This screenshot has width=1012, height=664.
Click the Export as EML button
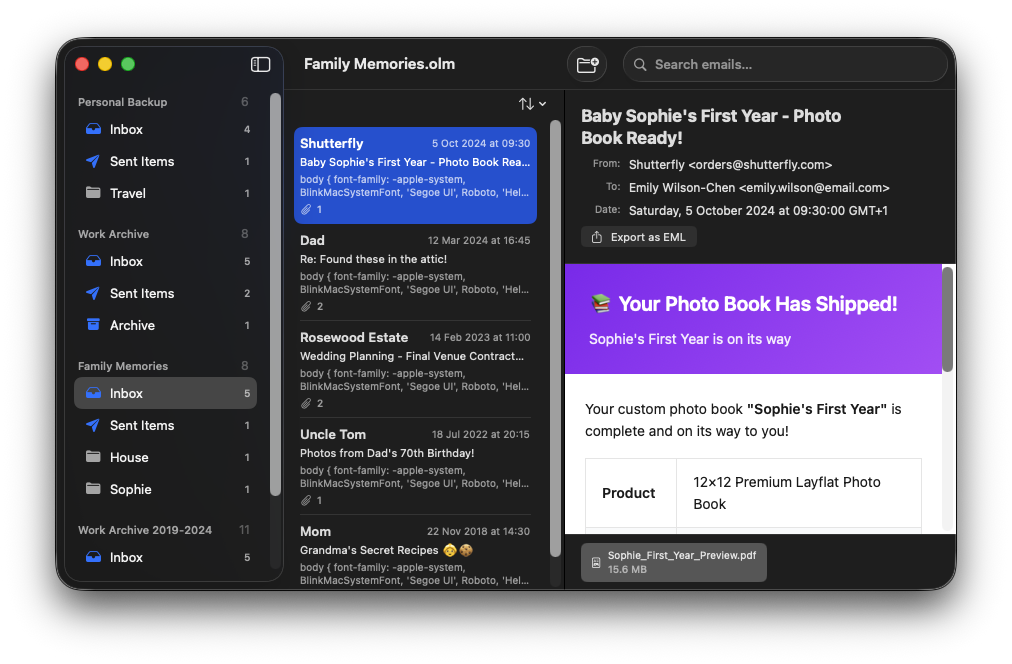pos(639,236)
